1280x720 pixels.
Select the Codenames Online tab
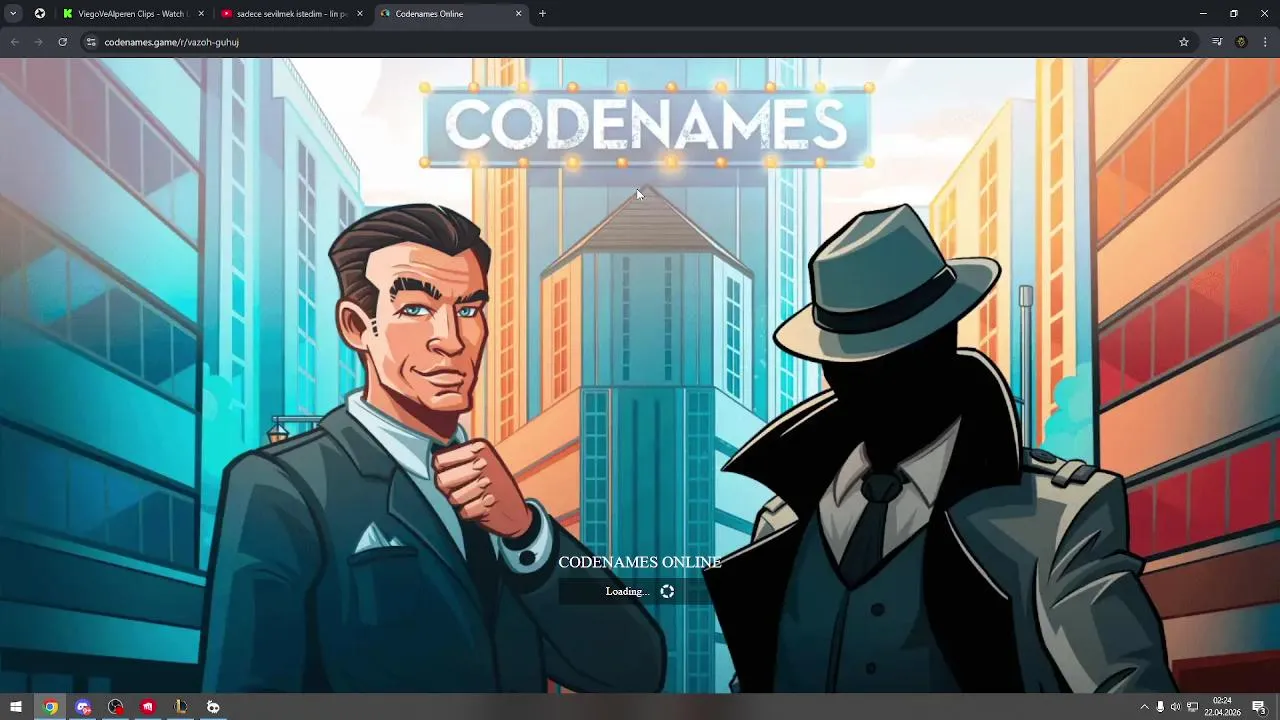coord(452,14)
